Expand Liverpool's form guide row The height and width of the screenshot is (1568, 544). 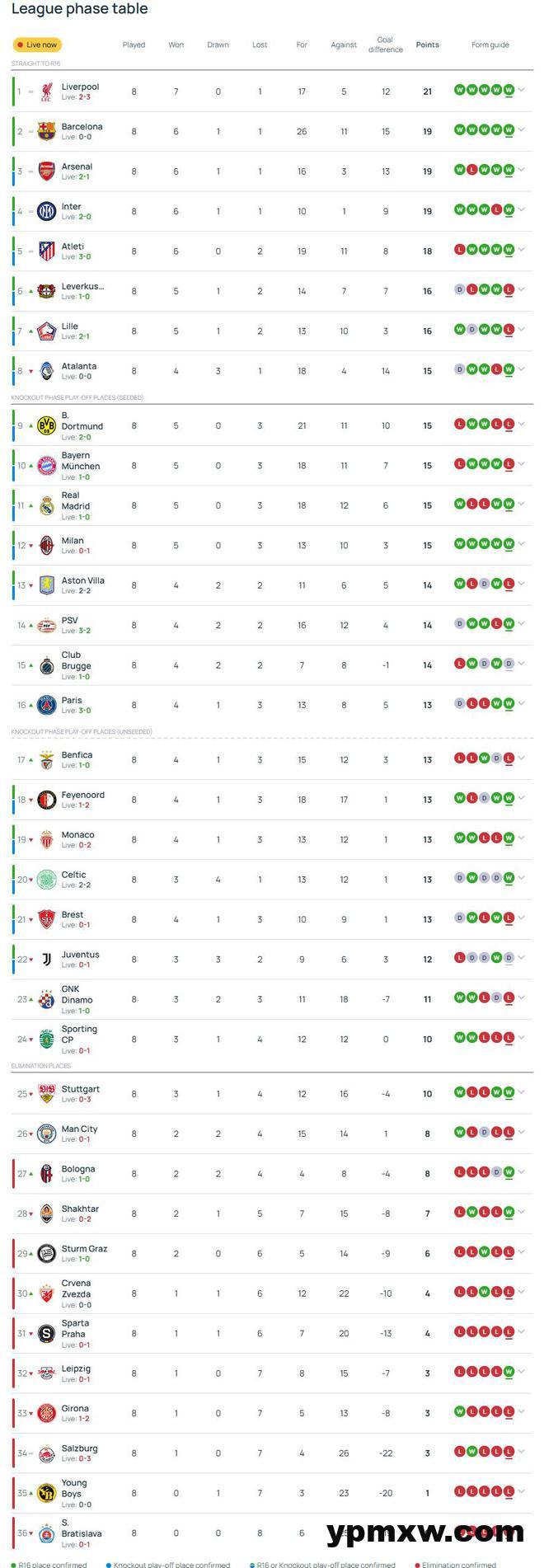tap(522, 91)
